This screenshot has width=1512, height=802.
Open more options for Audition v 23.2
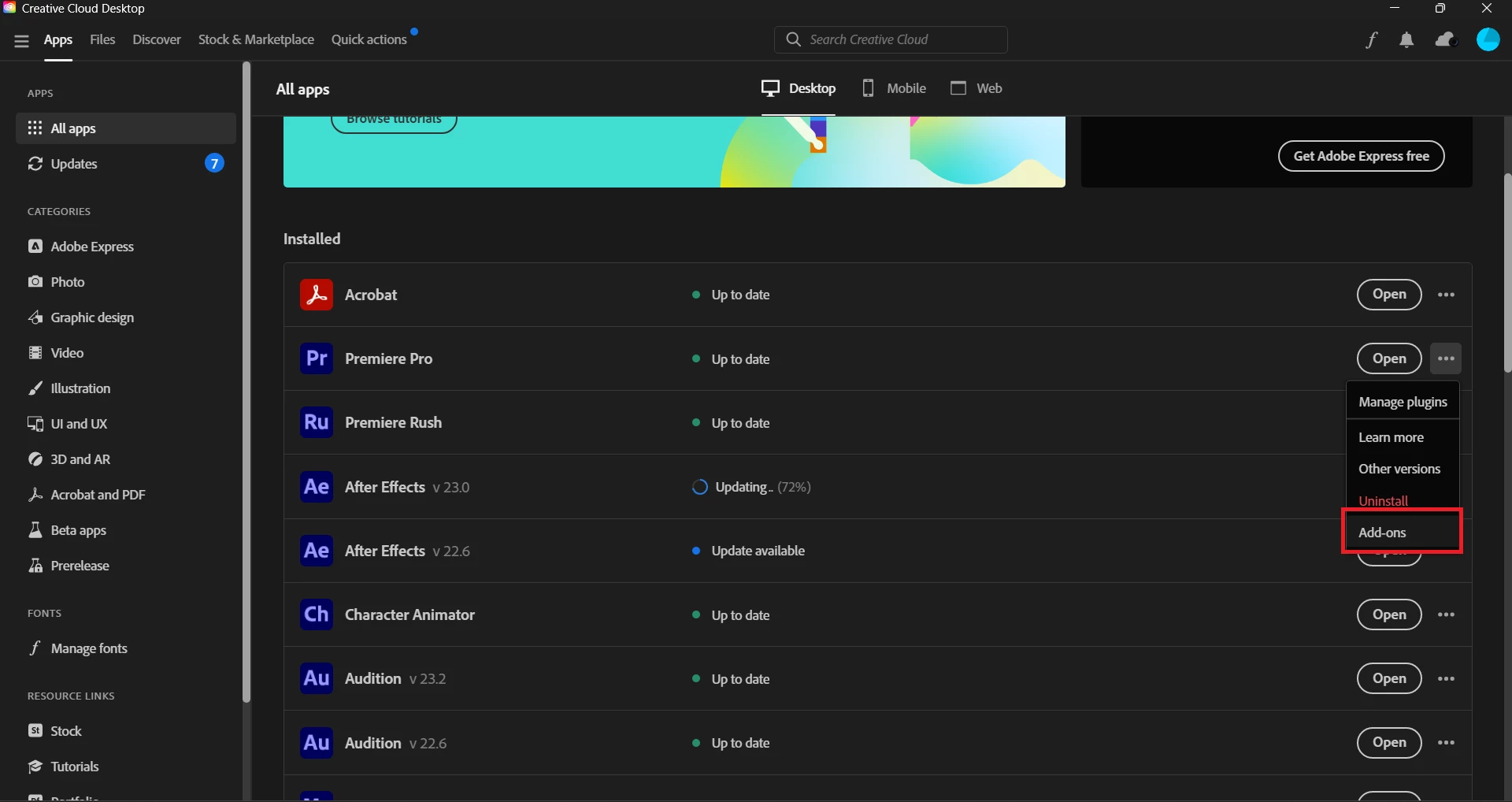pos(1446,678)
